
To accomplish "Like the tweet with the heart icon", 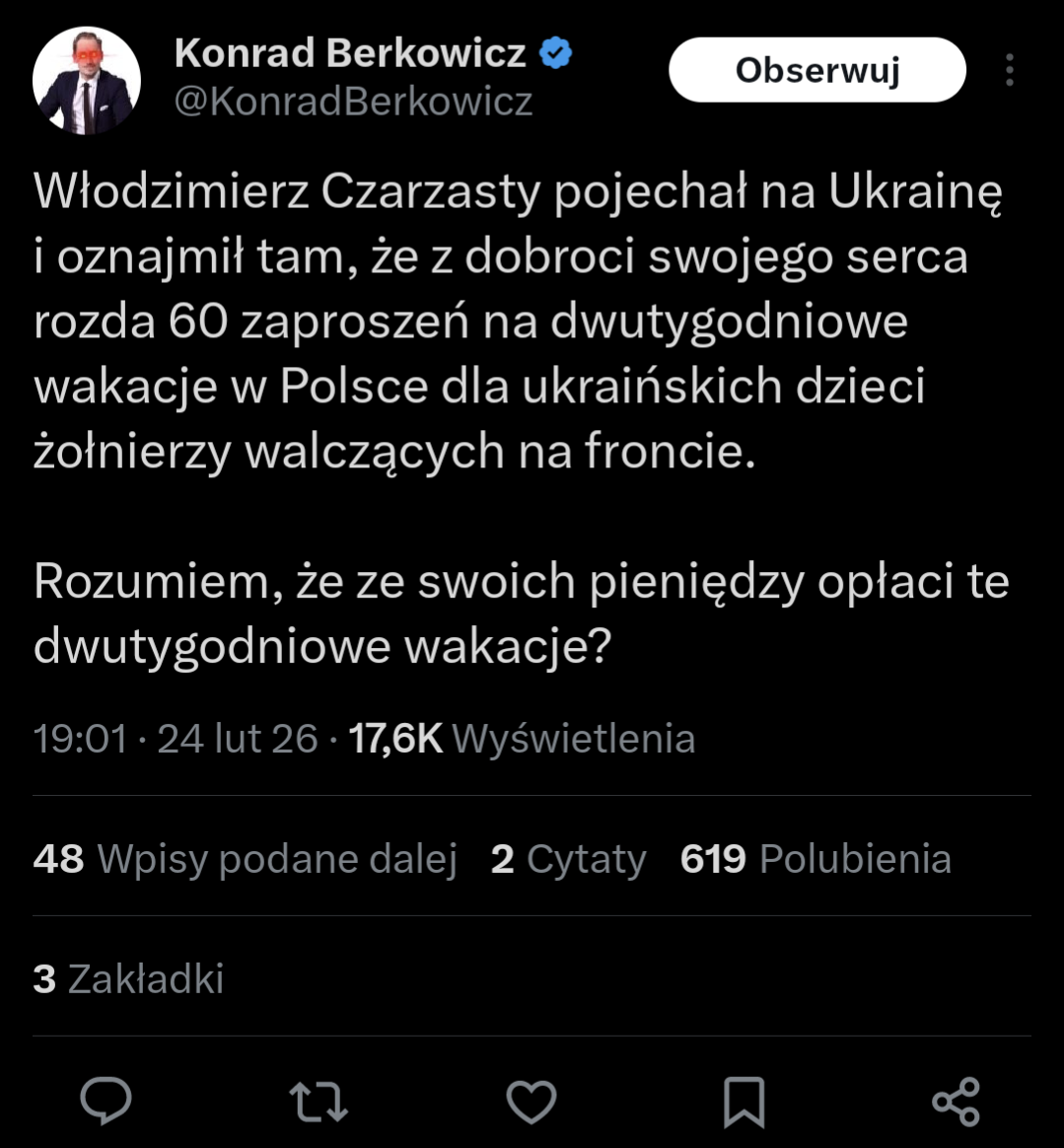I will click(532, 1102).
